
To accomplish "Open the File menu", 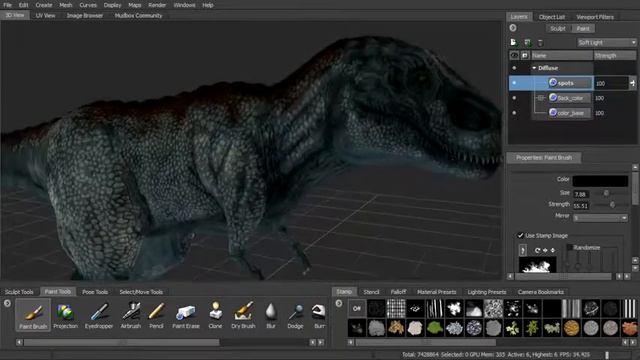I will click(7, 5).
